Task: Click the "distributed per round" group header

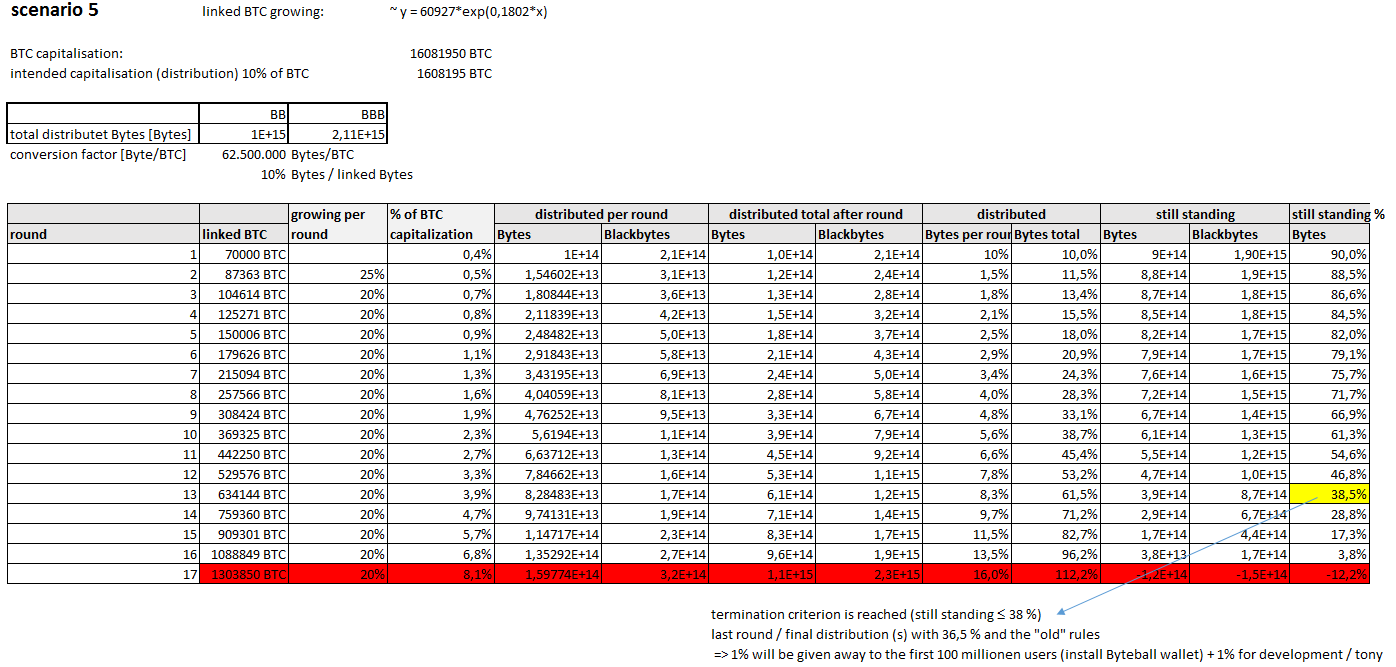Action: point(601,214)
